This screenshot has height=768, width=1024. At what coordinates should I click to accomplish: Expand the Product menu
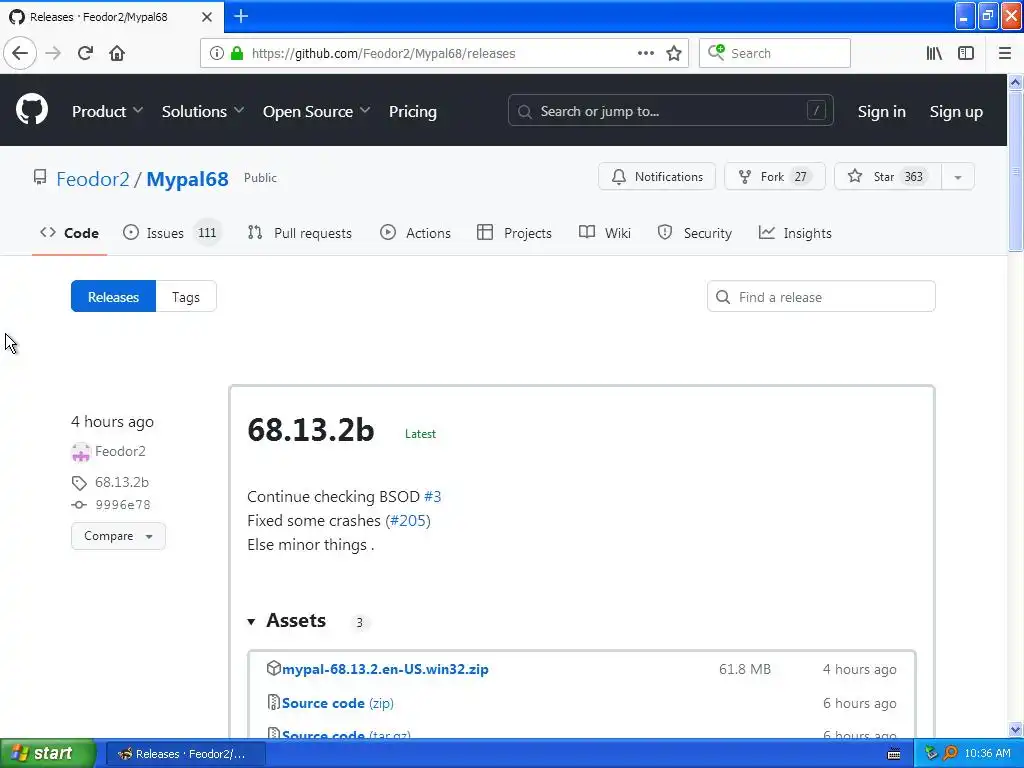click(x=107, y=112)
